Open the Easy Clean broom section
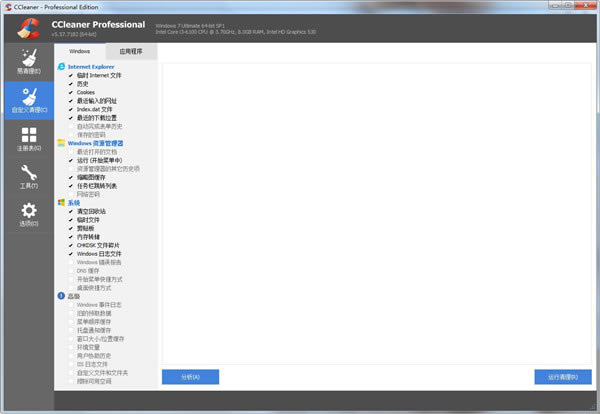Screen dimensions: 600x414 click(29, 62)
